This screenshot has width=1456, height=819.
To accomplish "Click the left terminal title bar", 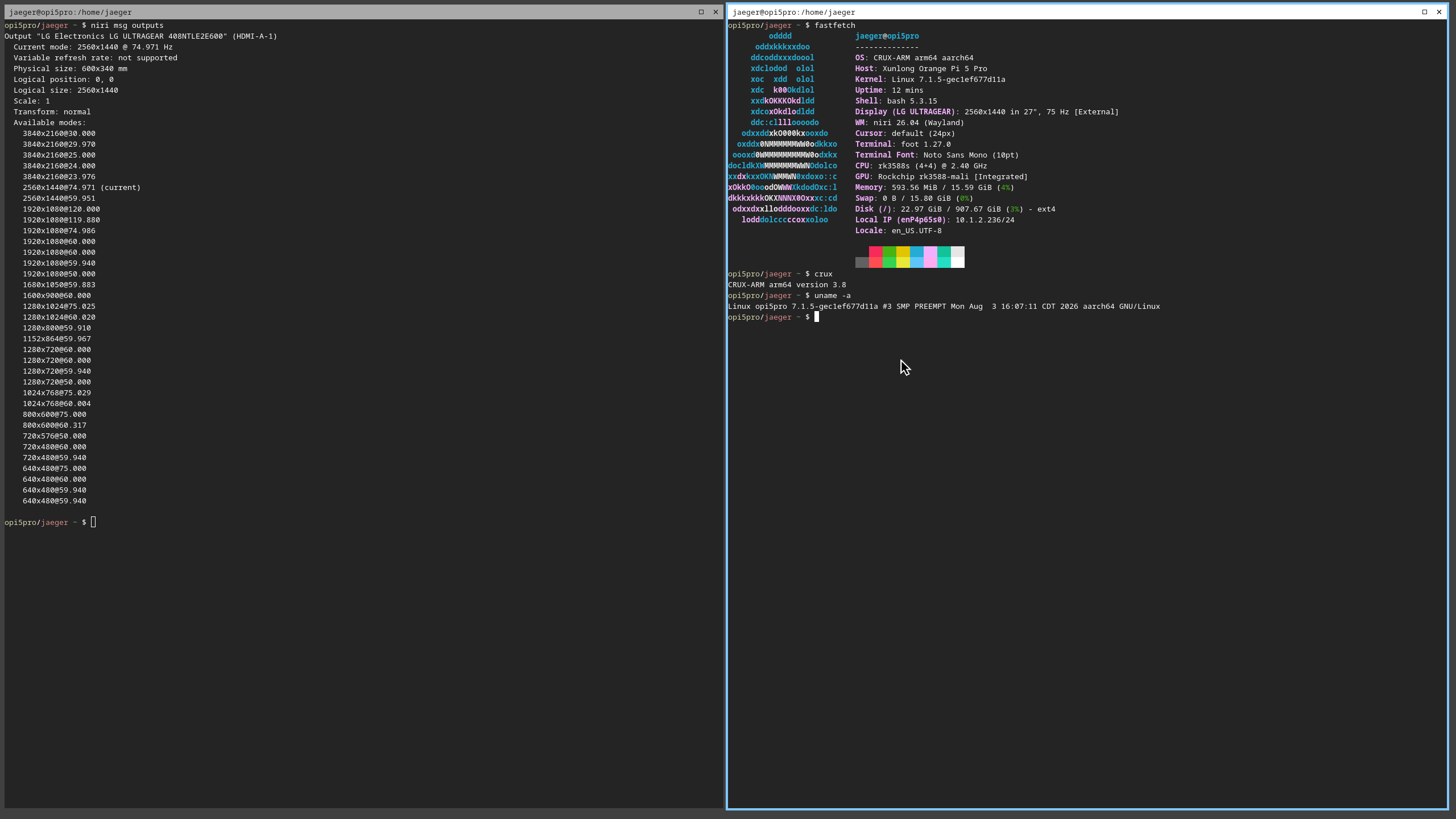I will pyautogui.click(x=364, y=12).
